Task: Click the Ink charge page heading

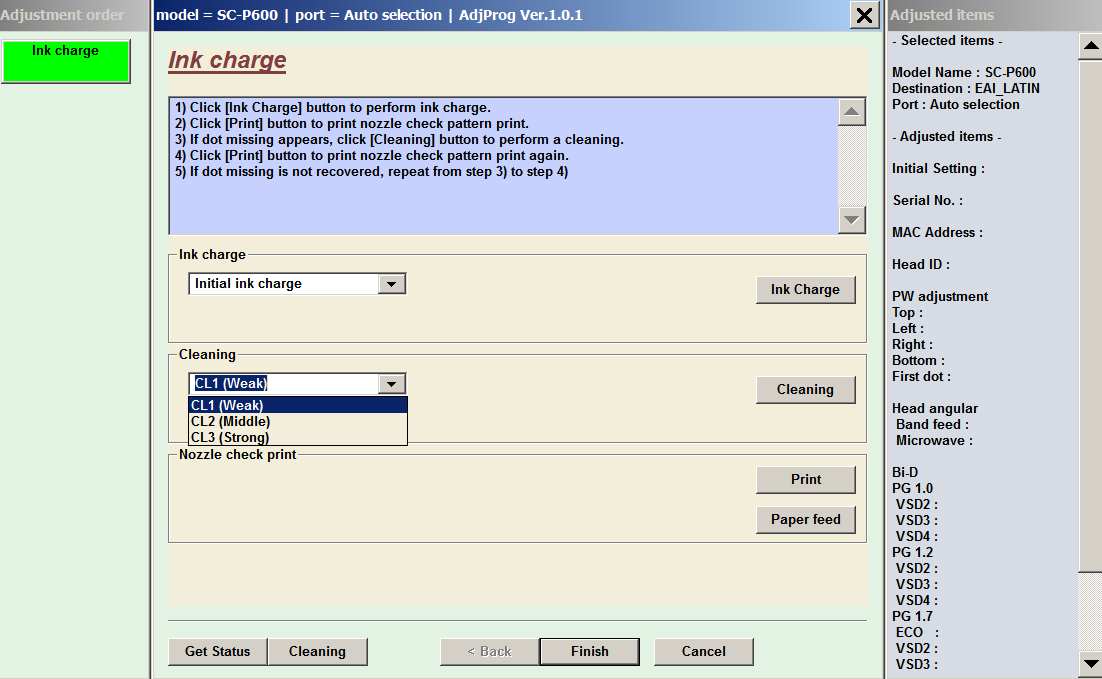Action: (227, 60)
